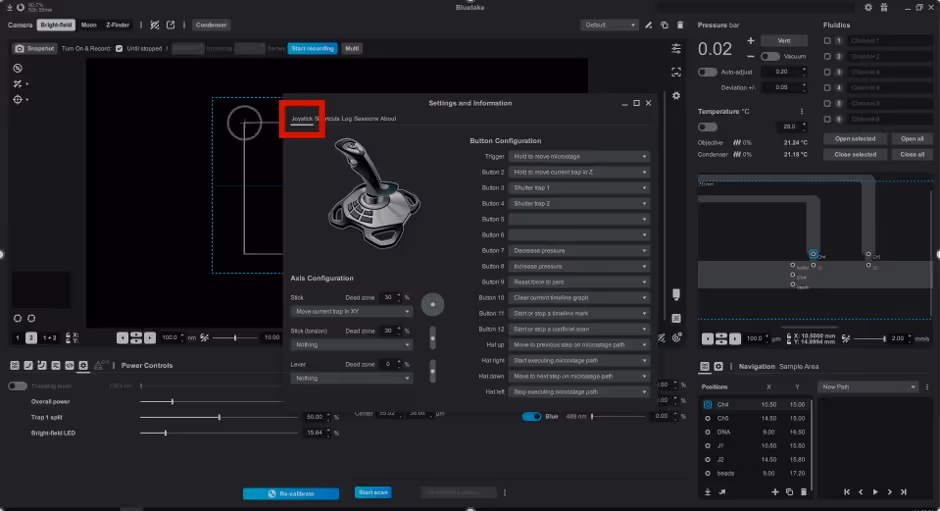Adjust the Overall power slider

pos(172,402)
